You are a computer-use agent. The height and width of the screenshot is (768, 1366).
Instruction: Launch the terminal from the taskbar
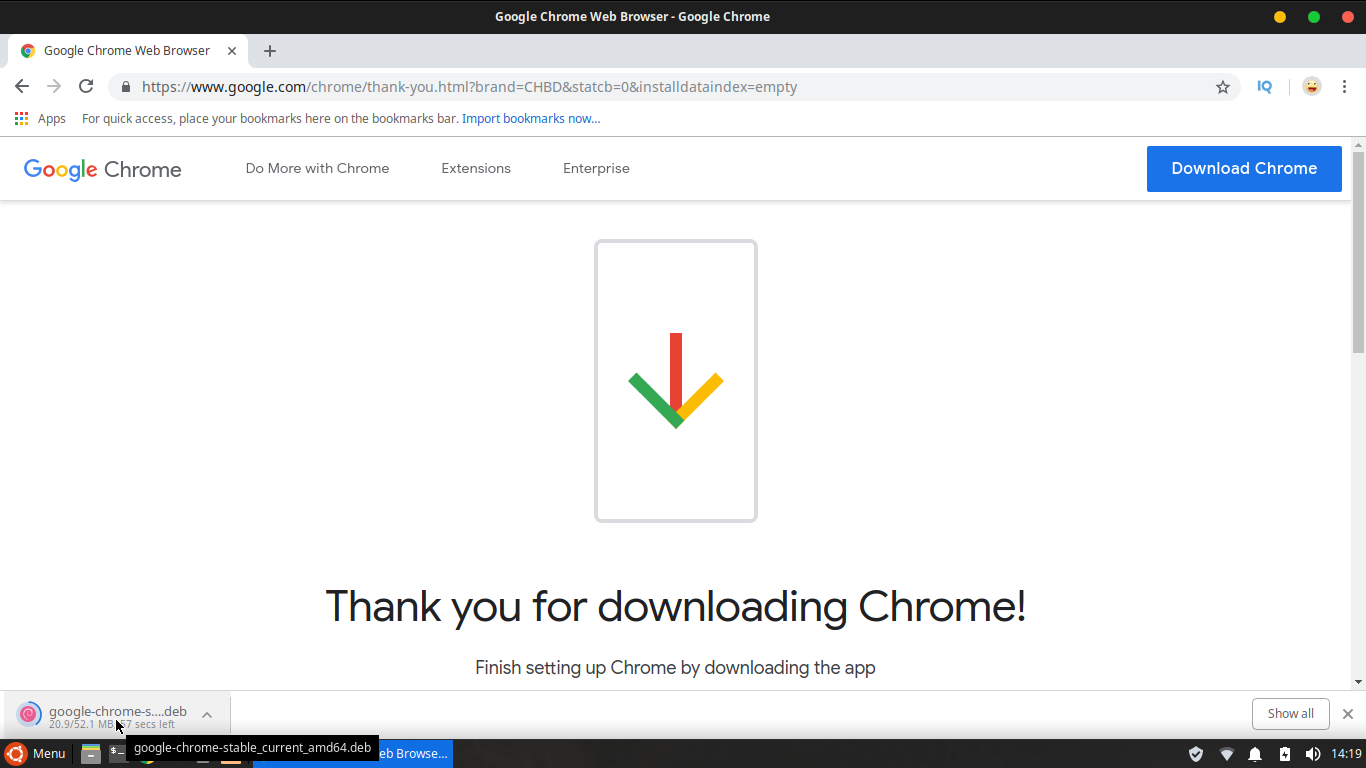(x=117, y=753)
